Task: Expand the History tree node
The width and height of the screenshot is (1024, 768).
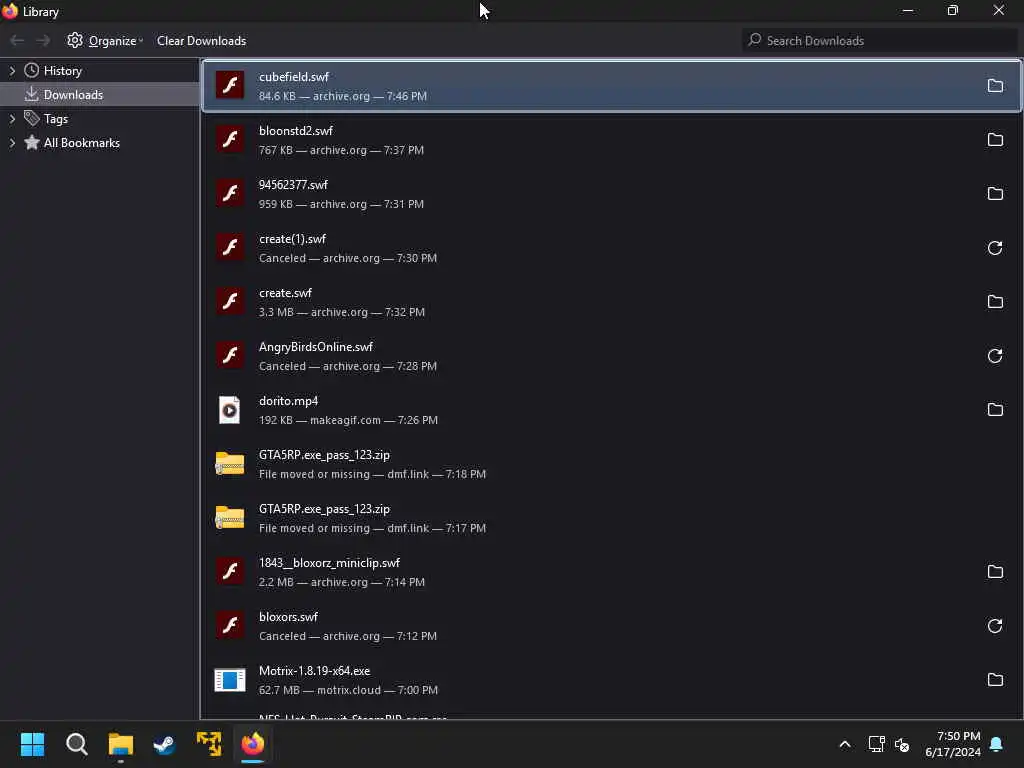Action: pyautogui.click(x=12, y=71)
